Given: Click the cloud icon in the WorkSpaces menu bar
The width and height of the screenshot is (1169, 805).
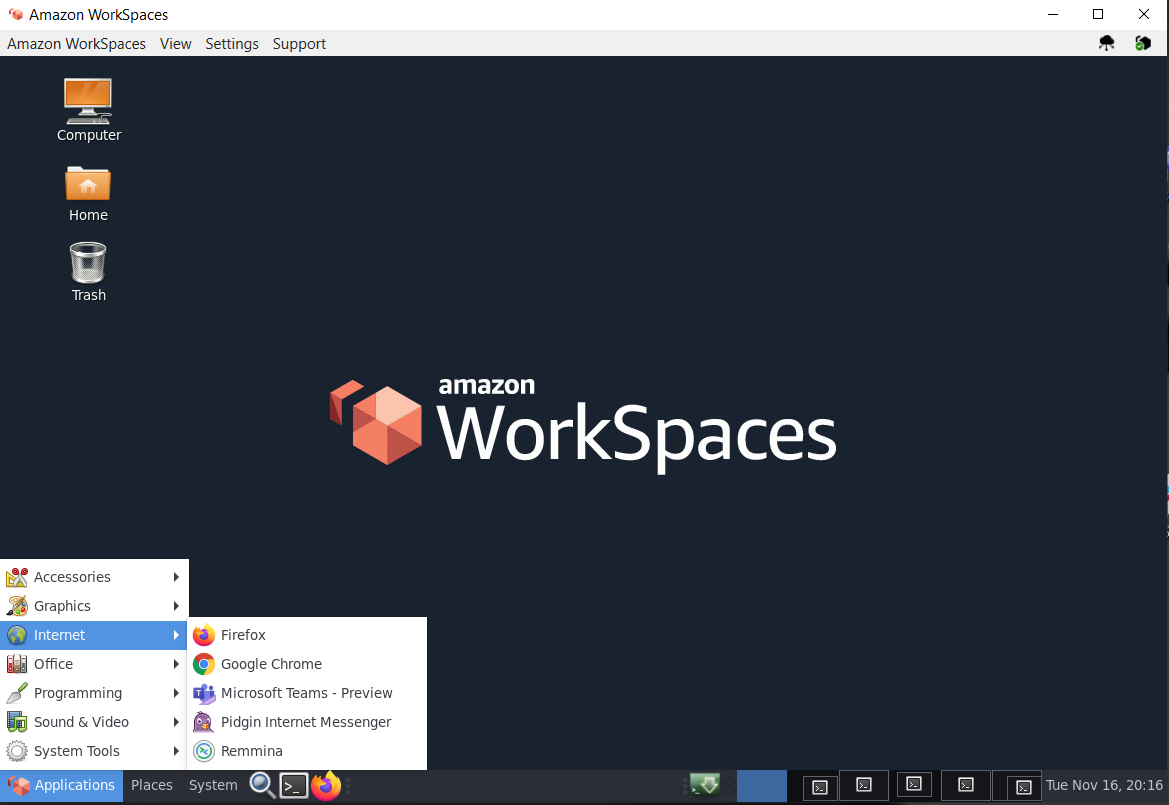Looking at the screenshot, I should (x=1106, y=43).
